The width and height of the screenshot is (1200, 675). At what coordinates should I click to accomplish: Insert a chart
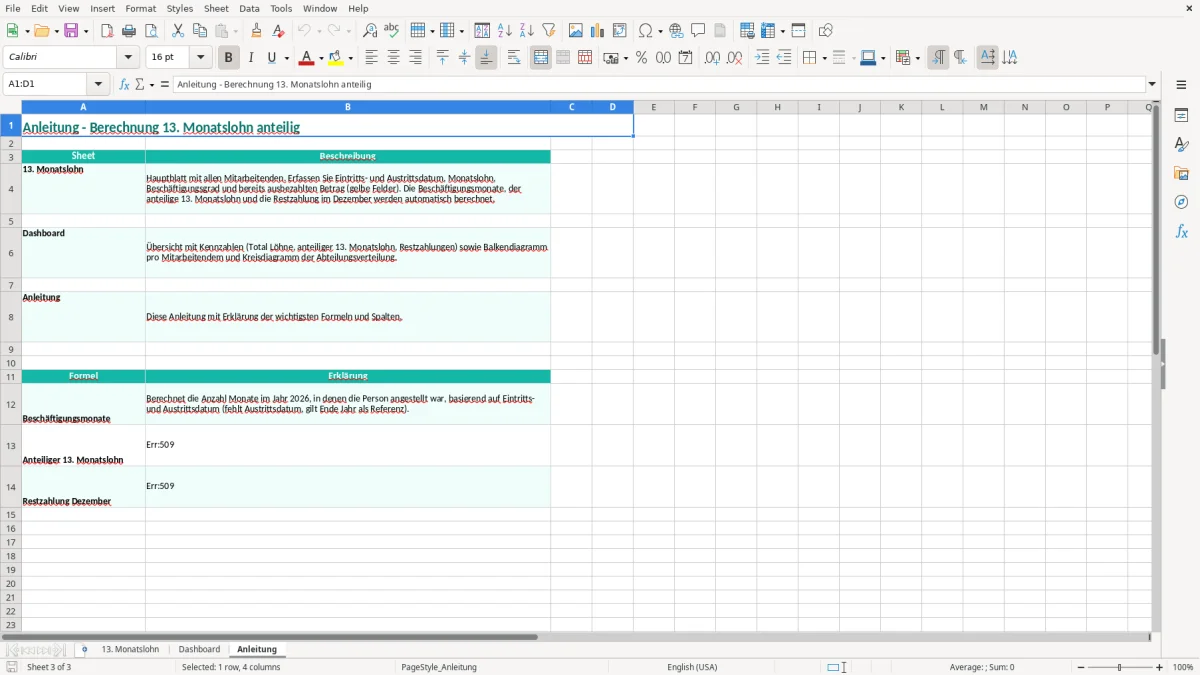point(598,31)
